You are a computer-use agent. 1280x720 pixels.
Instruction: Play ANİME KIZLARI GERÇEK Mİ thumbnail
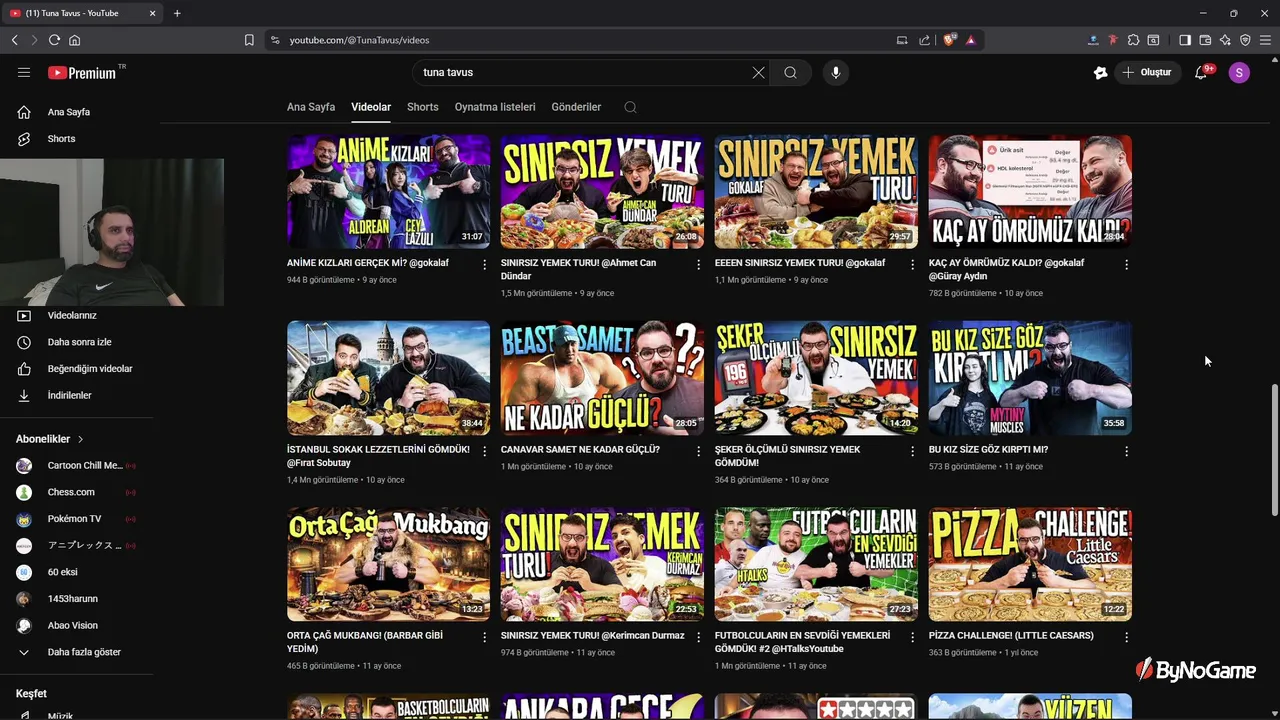pyautogui.click(x=388, y=191)
